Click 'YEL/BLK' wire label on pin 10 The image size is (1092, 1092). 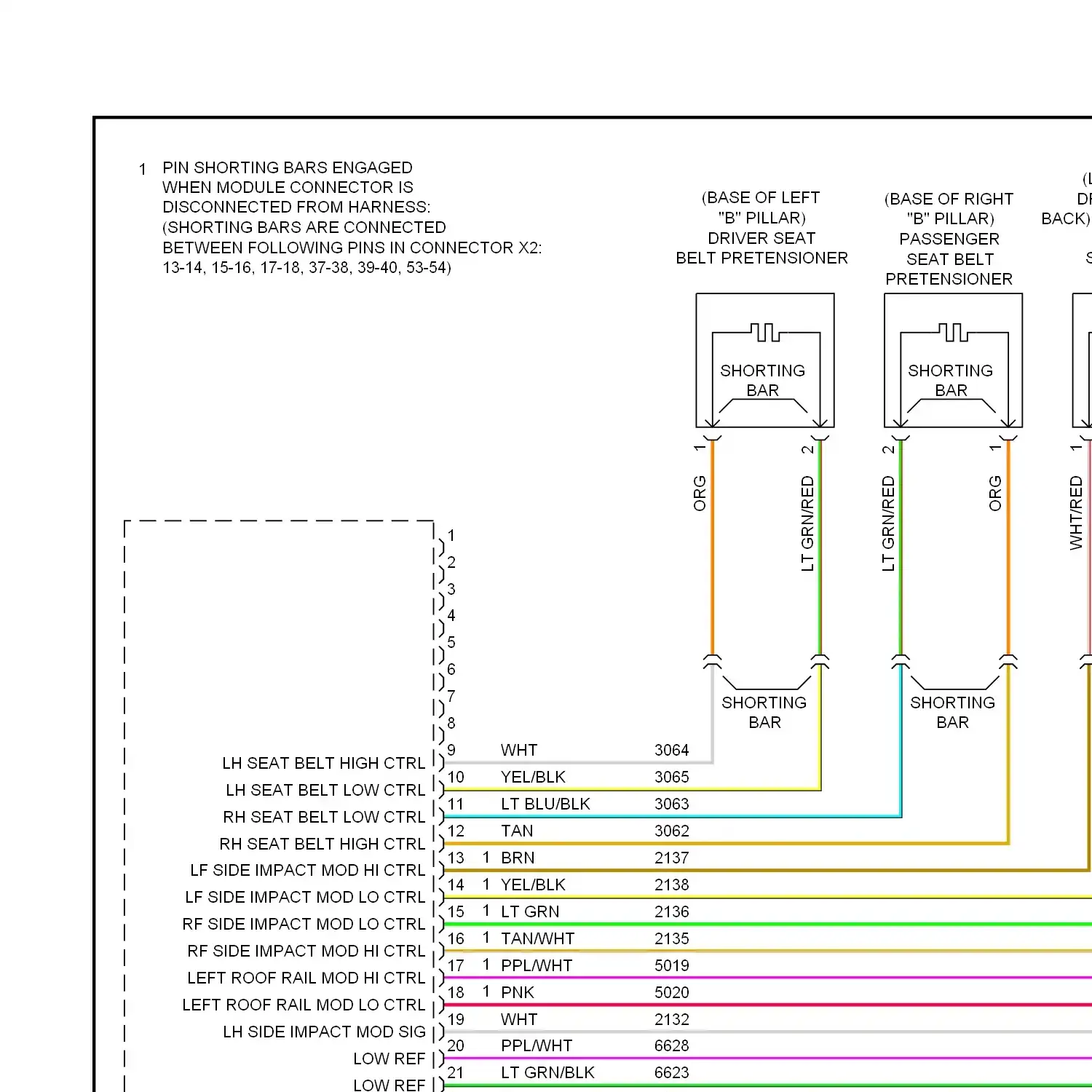[533, 777]
